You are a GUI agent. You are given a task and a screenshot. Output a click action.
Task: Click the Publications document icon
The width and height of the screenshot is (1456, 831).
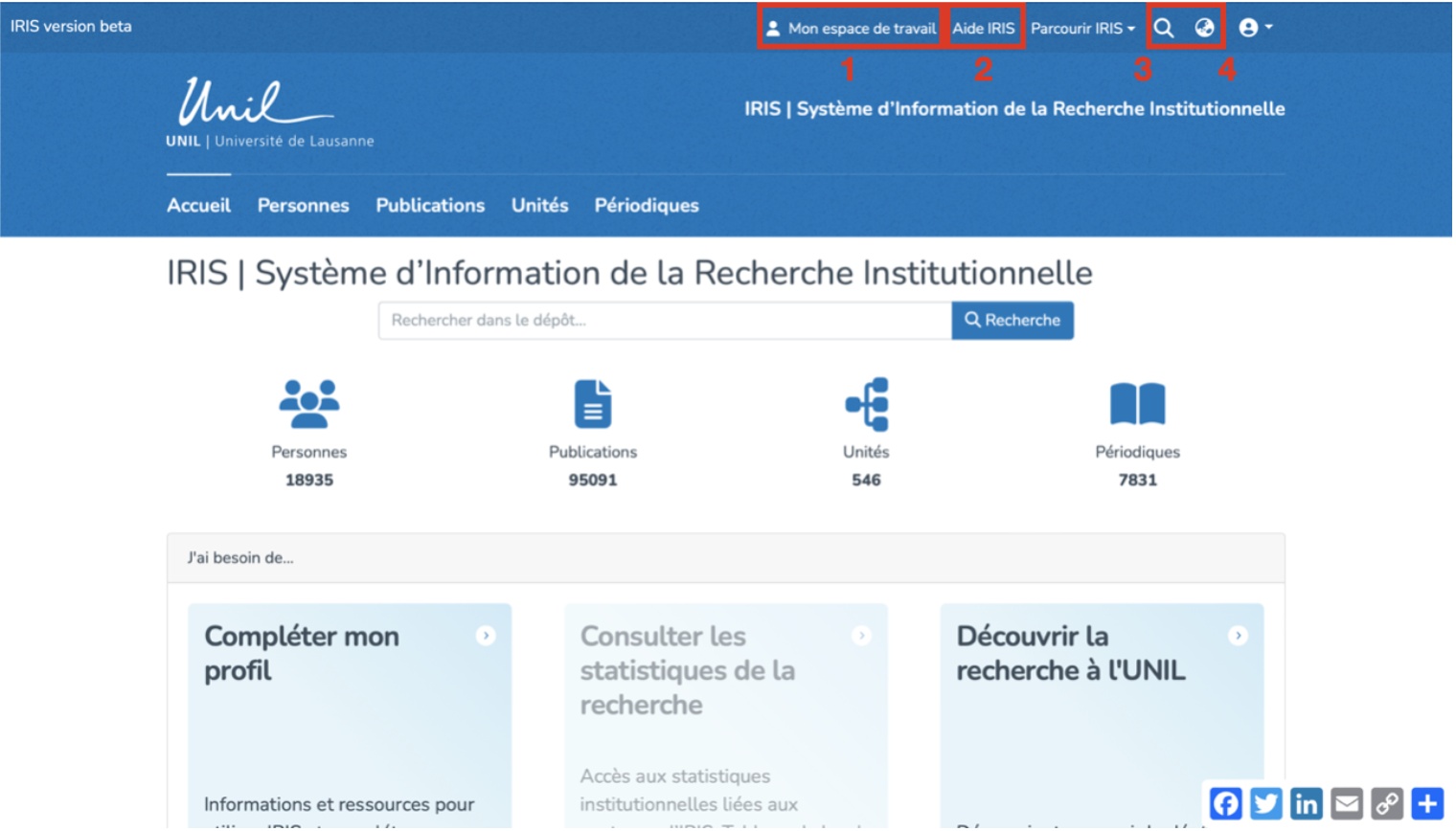(592, 404)
